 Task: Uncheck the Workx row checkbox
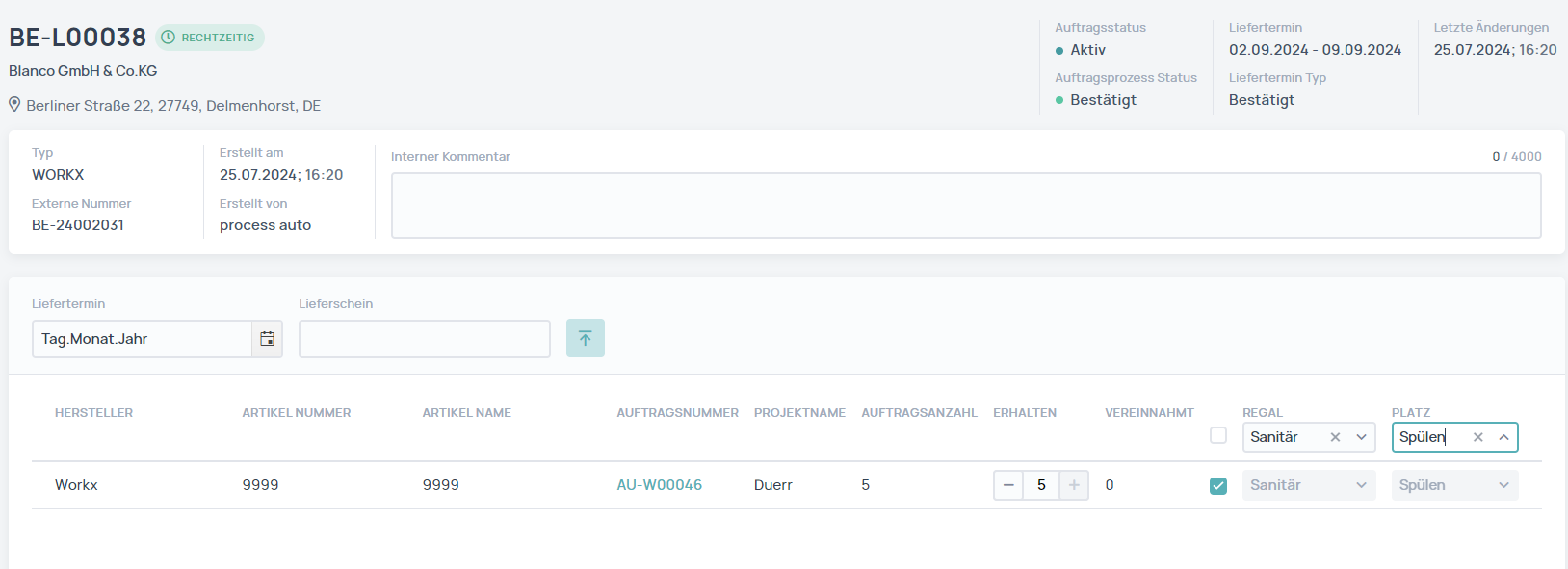(x=1218, y=486)
